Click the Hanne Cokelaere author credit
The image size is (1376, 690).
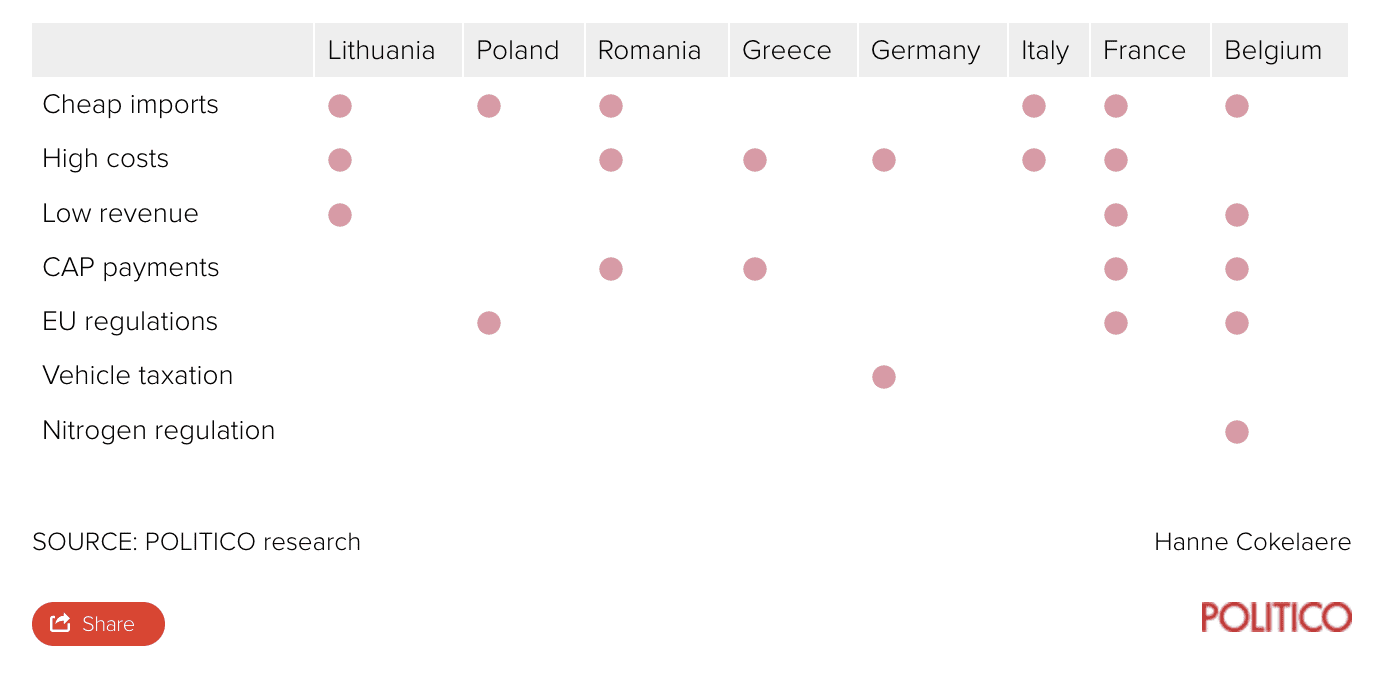coord(1252,542)
